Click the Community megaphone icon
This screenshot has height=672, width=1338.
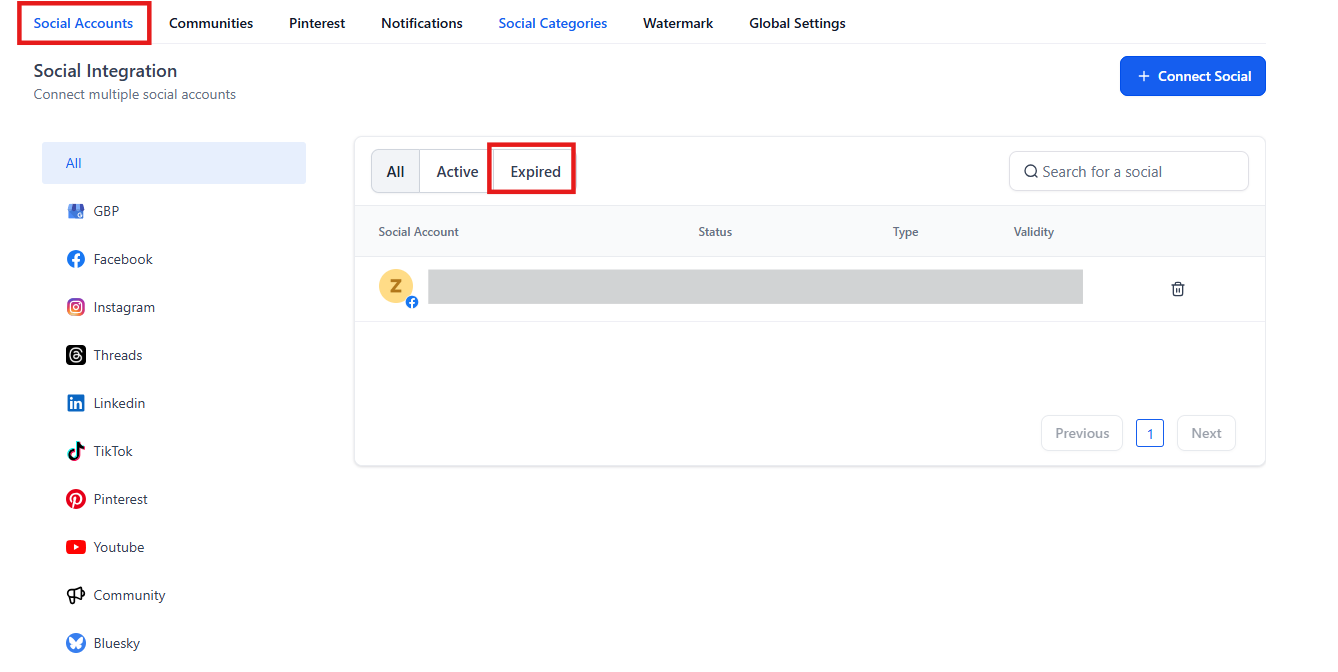tap(76, 595)
